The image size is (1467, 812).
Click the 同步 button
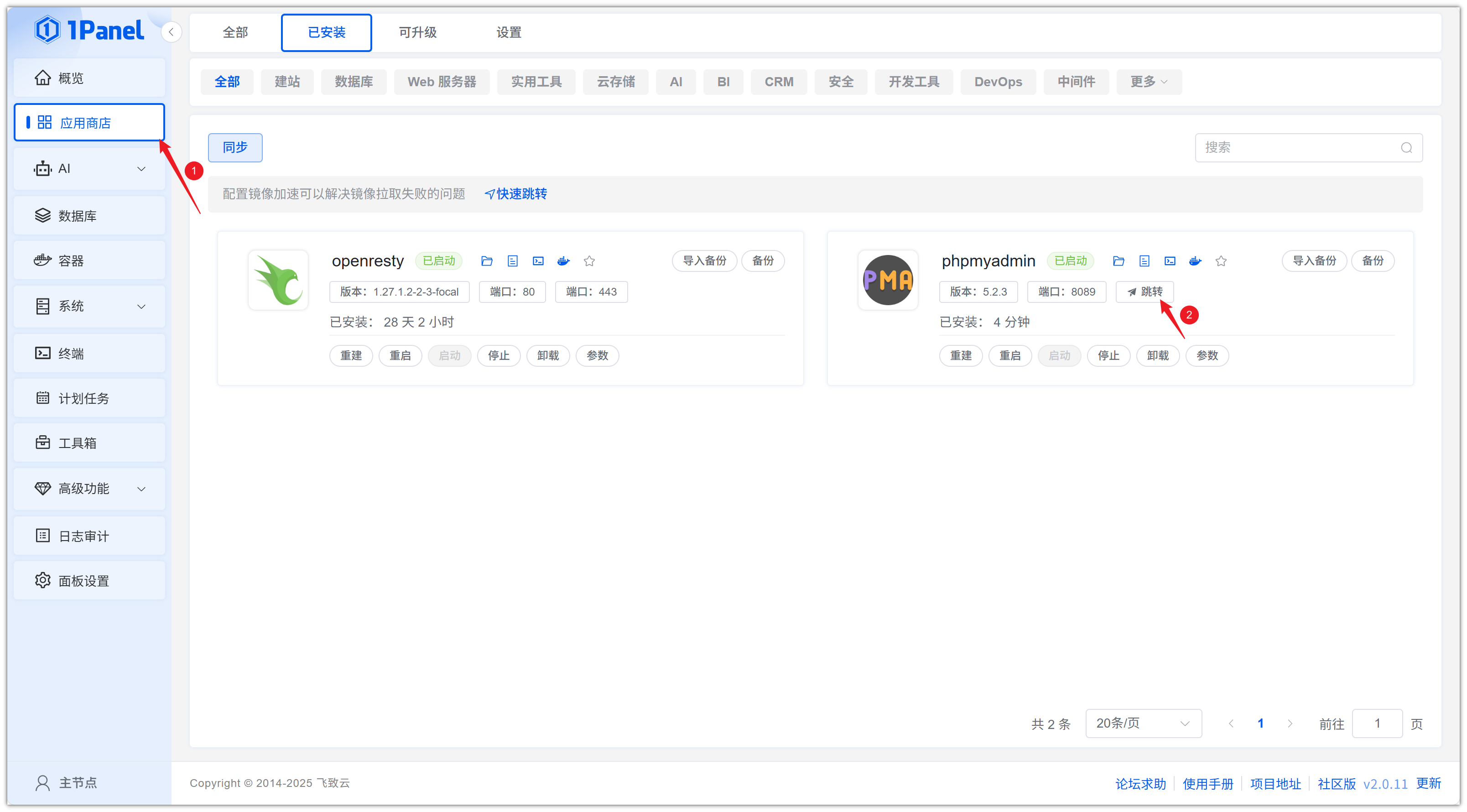pyautogui.click(x=234, y=147)
